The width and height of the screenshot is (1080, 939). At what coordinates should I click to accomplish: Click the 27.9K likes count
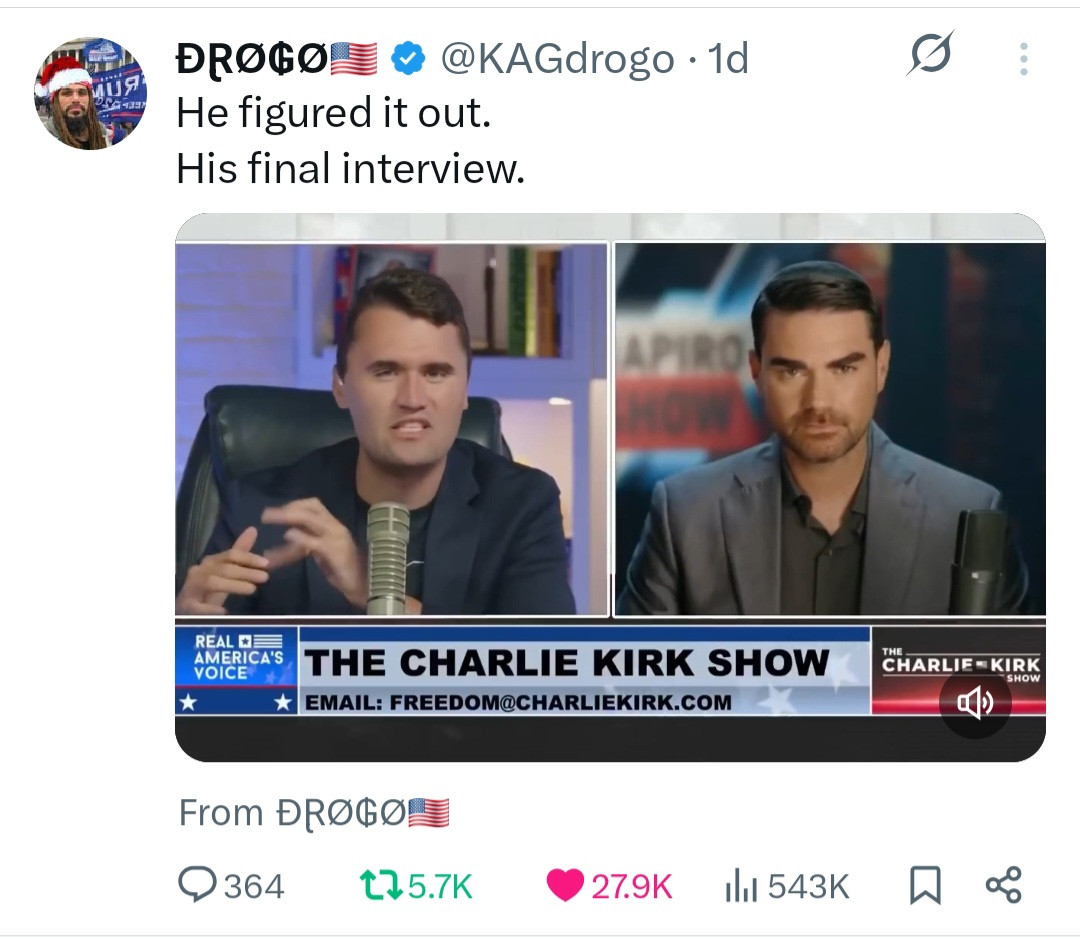click(x=632, y=886)
